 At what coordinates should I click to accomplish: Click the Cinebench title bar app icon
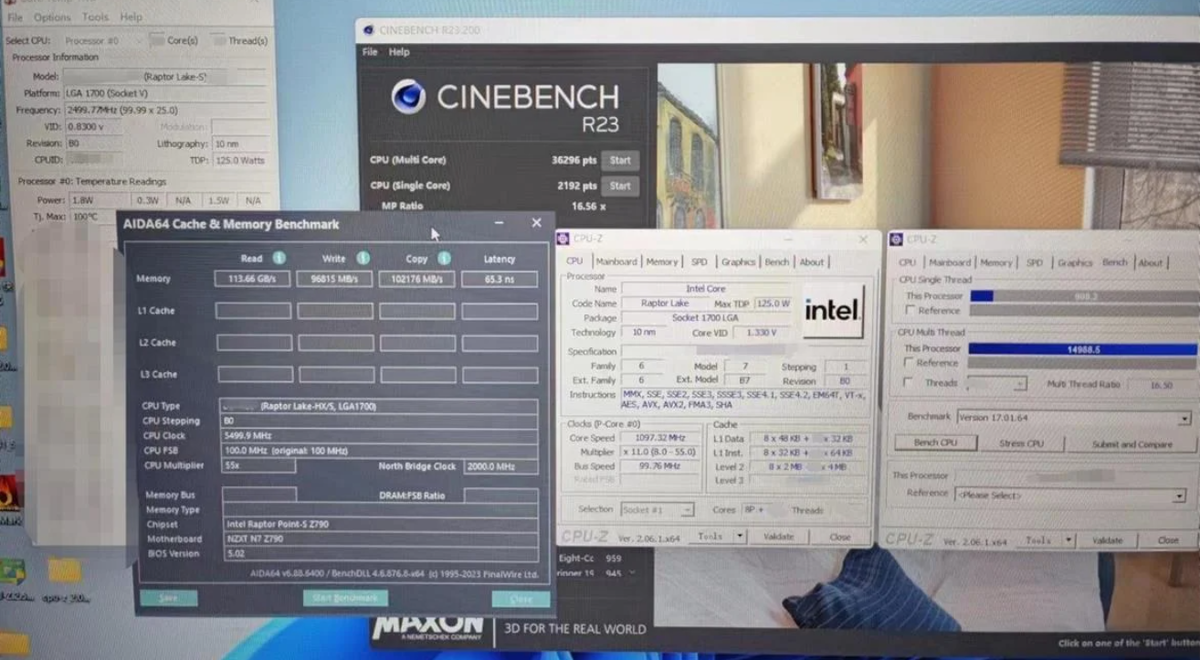pos(368,30)
